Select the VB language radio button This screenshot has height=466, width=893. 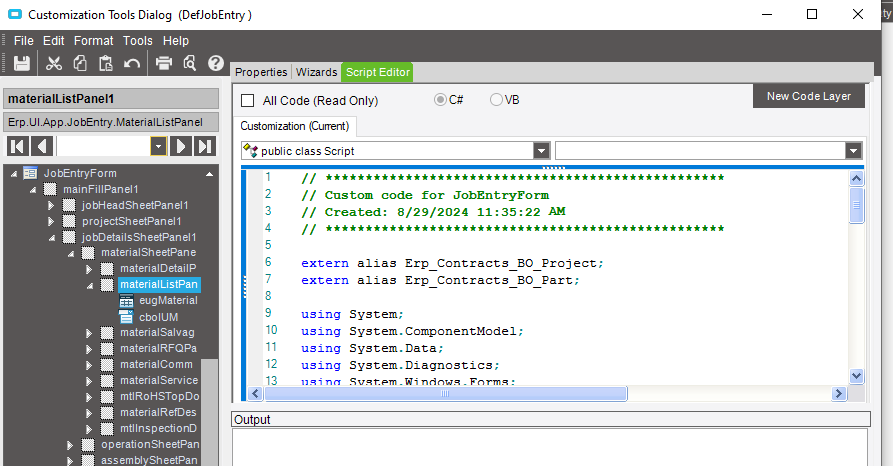pos(496,100)
